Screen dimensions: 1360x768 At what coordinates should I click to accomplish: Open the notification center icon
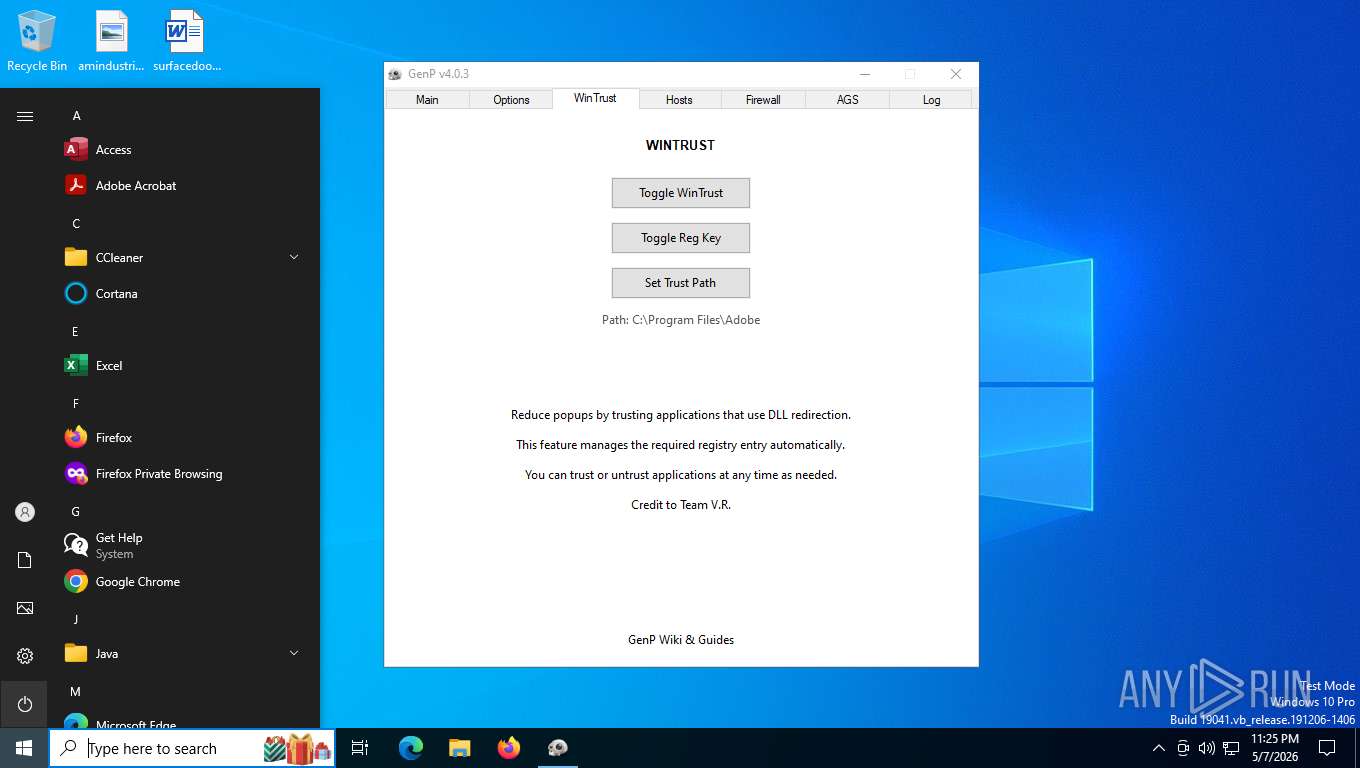point(1327,748)
